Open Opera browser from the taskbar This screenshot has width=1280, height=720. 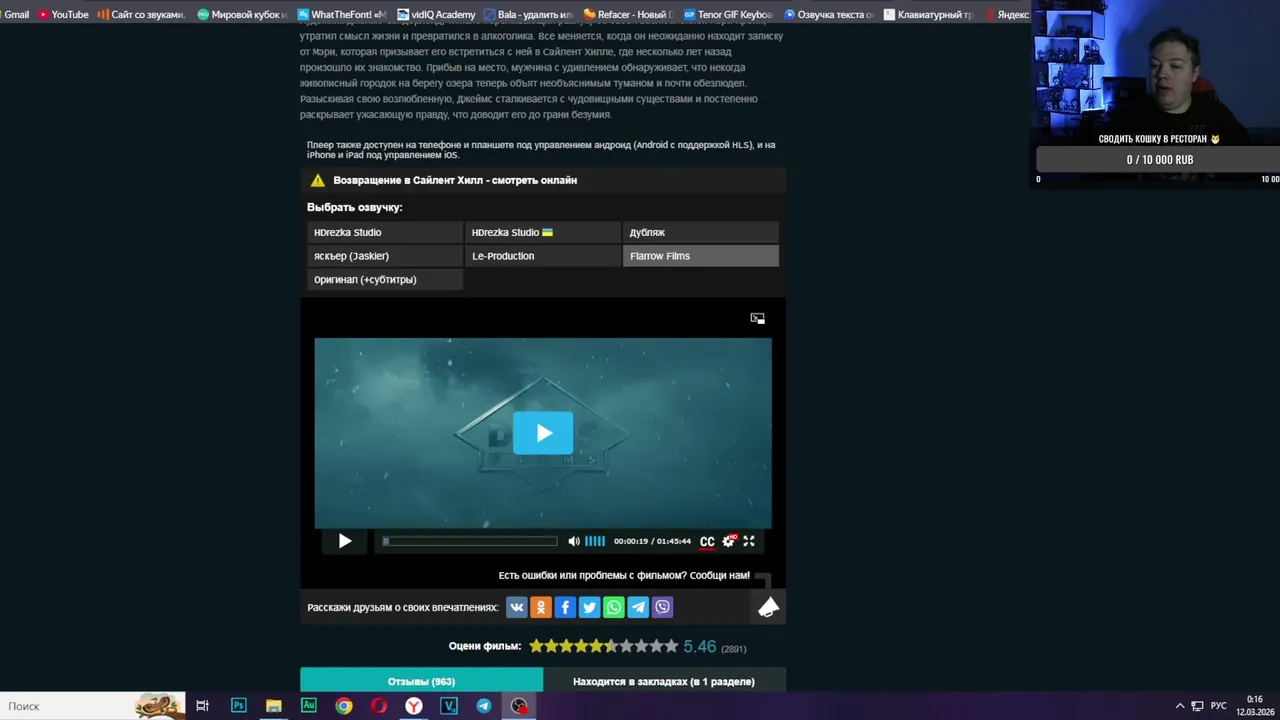(378, 706)
